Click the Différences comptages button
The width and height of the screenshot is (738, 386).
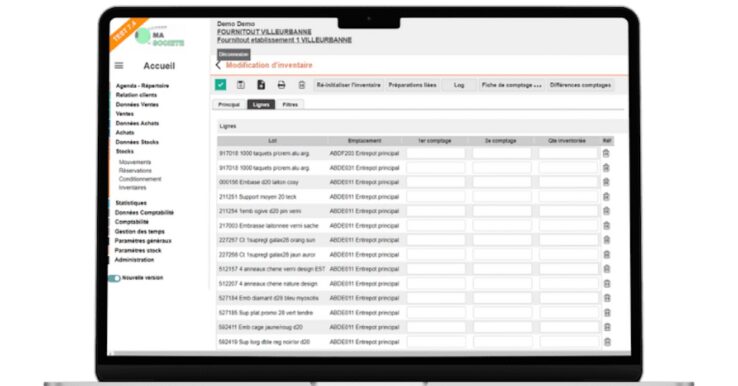point(580,85)
